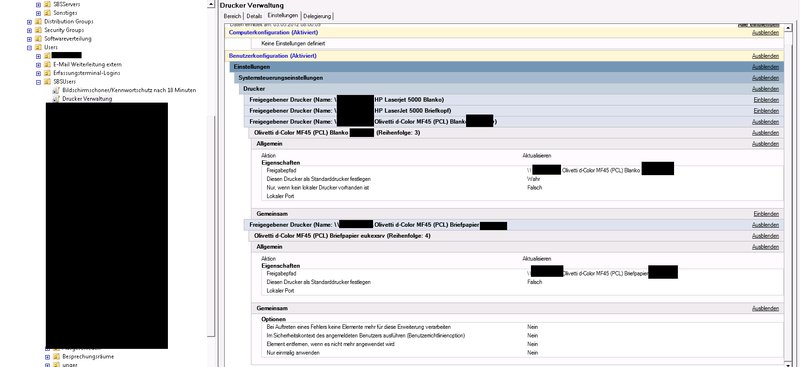This screenshot has height=367, width=800.
Task: Click Ausblenden on Olivetti Briefpapier Reihenfolge 4 row
Action: (x=765, y=236)
